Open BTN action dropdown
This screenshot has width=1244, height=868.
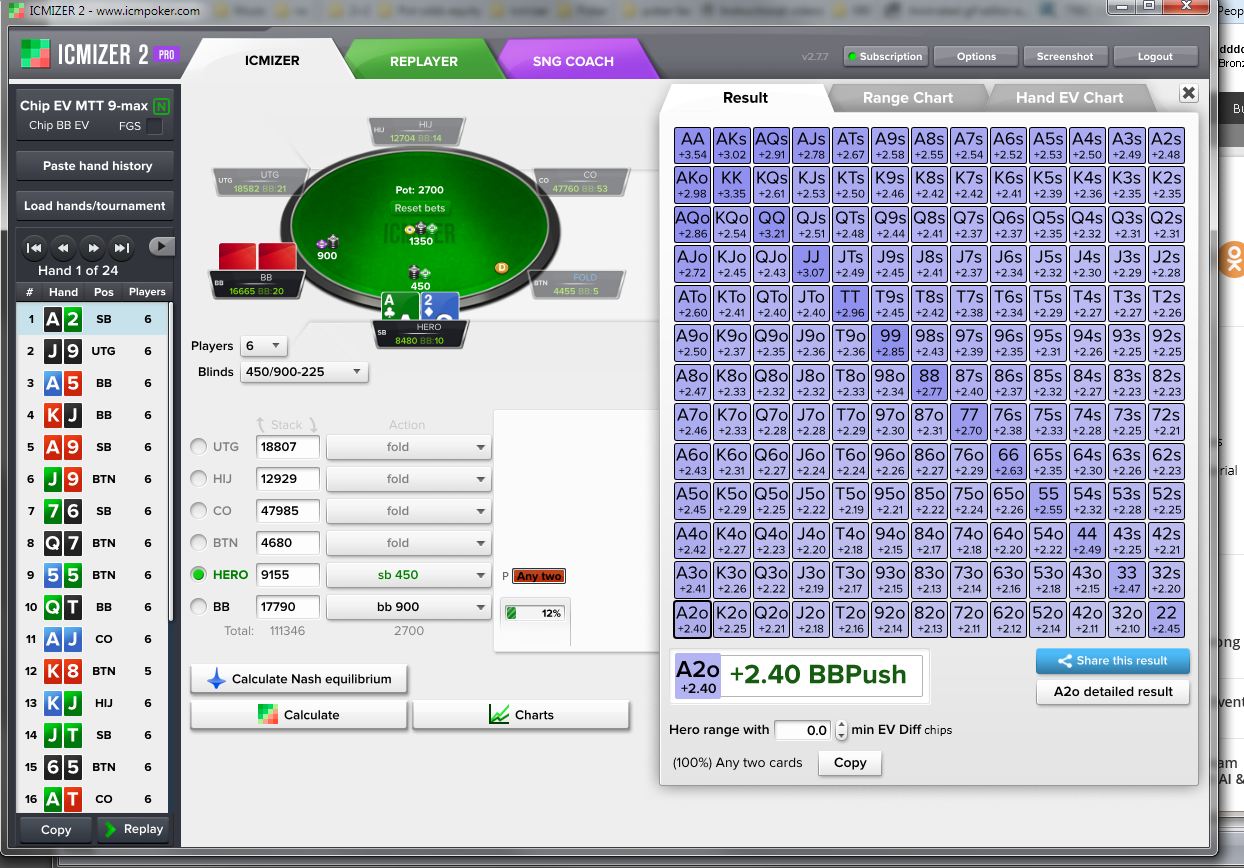click(x=409, y=543)
